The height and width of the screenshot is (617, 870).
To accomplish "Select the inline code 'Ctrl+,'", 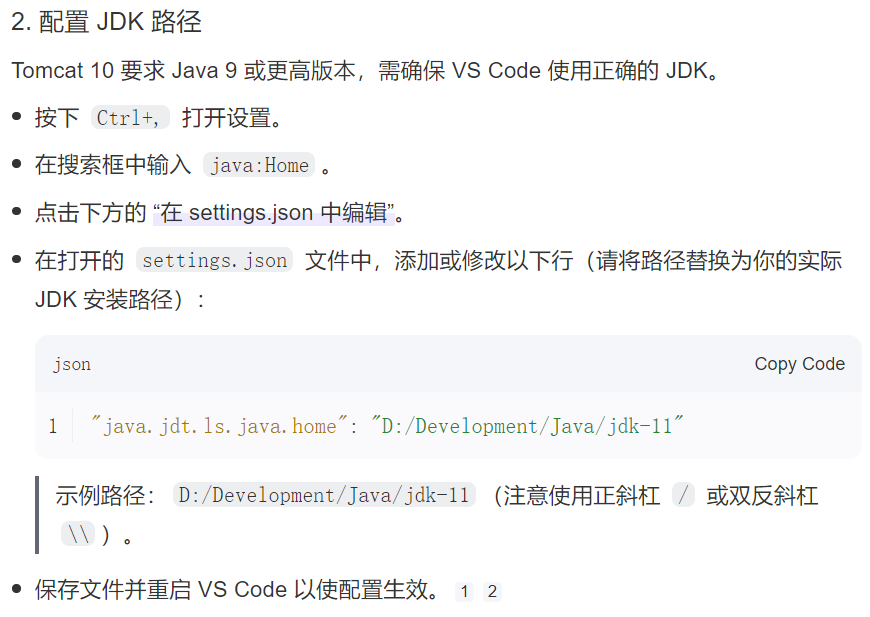I will point(129,118).
